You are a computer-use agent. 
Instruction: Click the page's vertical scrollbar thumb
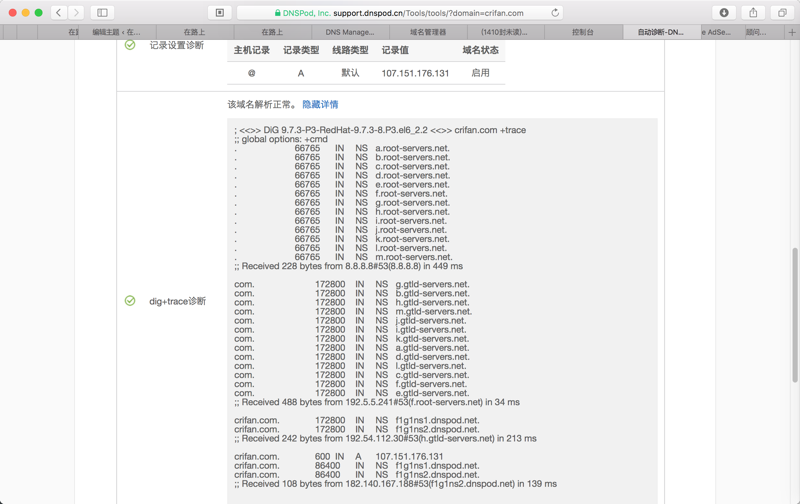coord(795,315)
